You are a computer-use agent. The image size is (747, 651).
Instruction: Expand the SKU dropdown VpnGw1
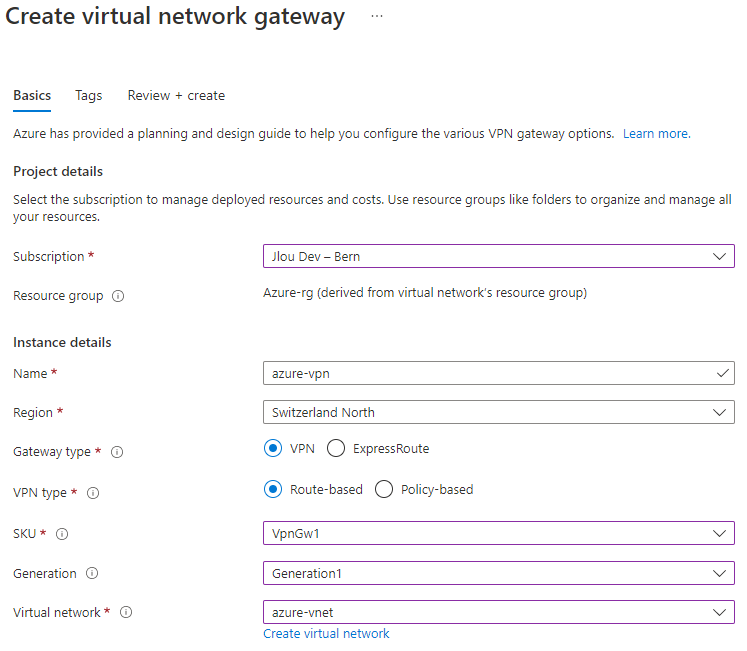click(499, 533)
